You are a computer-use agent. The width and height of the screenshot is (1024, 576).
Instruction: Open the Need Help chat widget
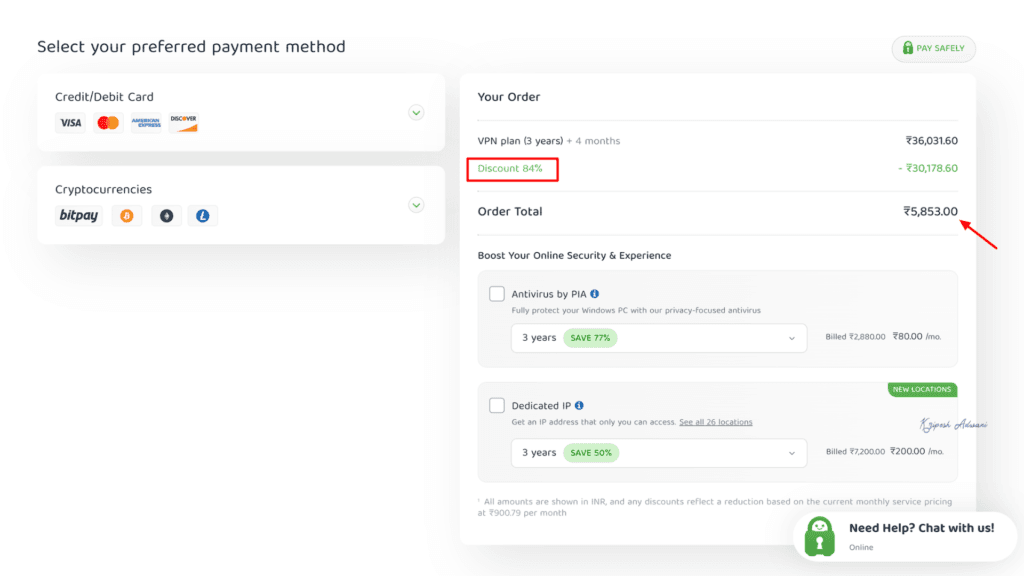(x=905, y=537)
